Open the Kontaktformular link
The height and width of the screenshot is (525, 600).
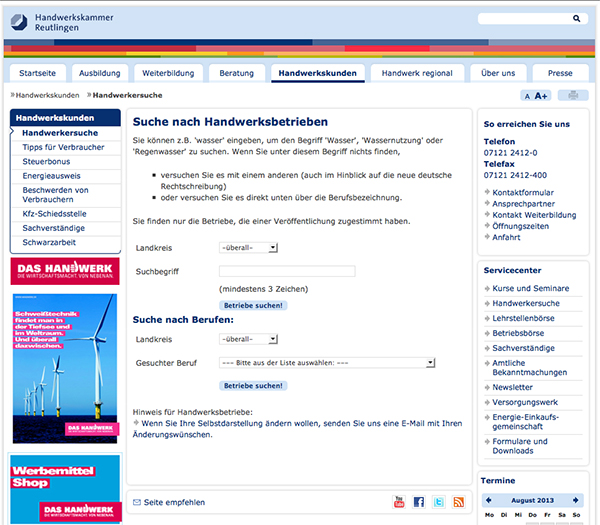click(x=523, y=191)
